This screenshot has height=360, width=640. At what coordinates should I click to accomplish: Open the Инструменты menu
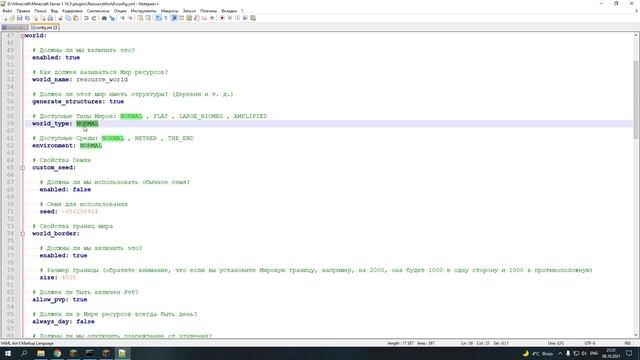tap(143, 11)
